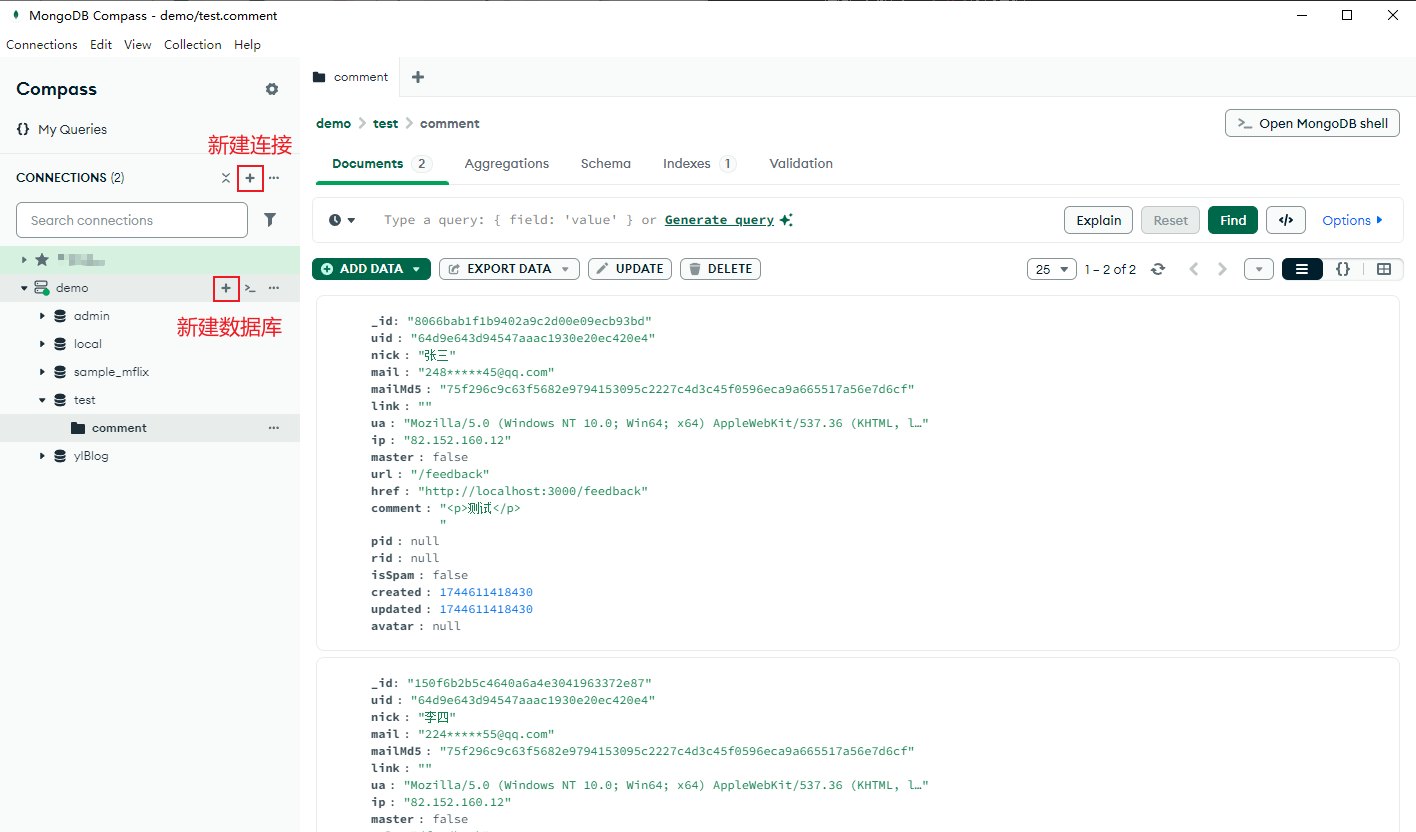The height and width of the screenshot is (832, 1416).
Task: Click the filter connections funnel icon
Action: (270, 220)
